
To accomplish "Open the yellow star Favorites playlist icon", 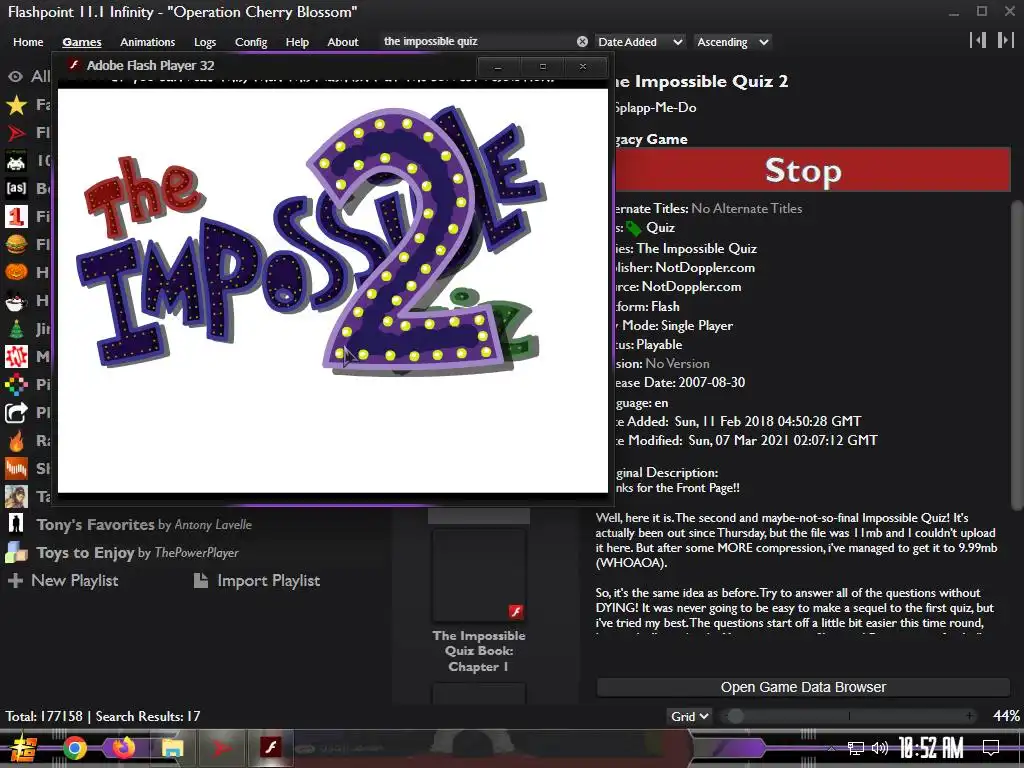I will pos(16,104).
